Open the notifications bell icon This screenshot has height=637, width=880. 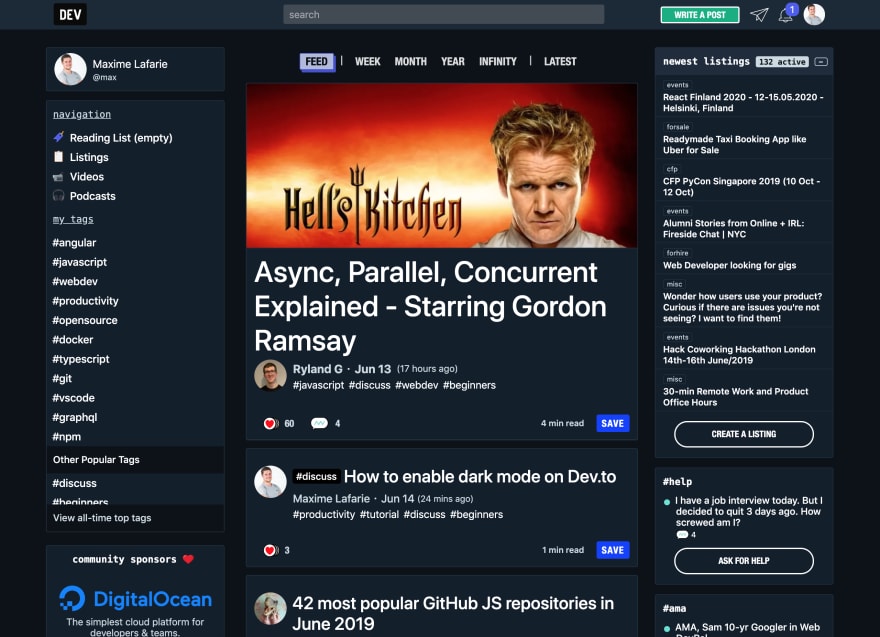pyautogui.click(x=786, y=15)
